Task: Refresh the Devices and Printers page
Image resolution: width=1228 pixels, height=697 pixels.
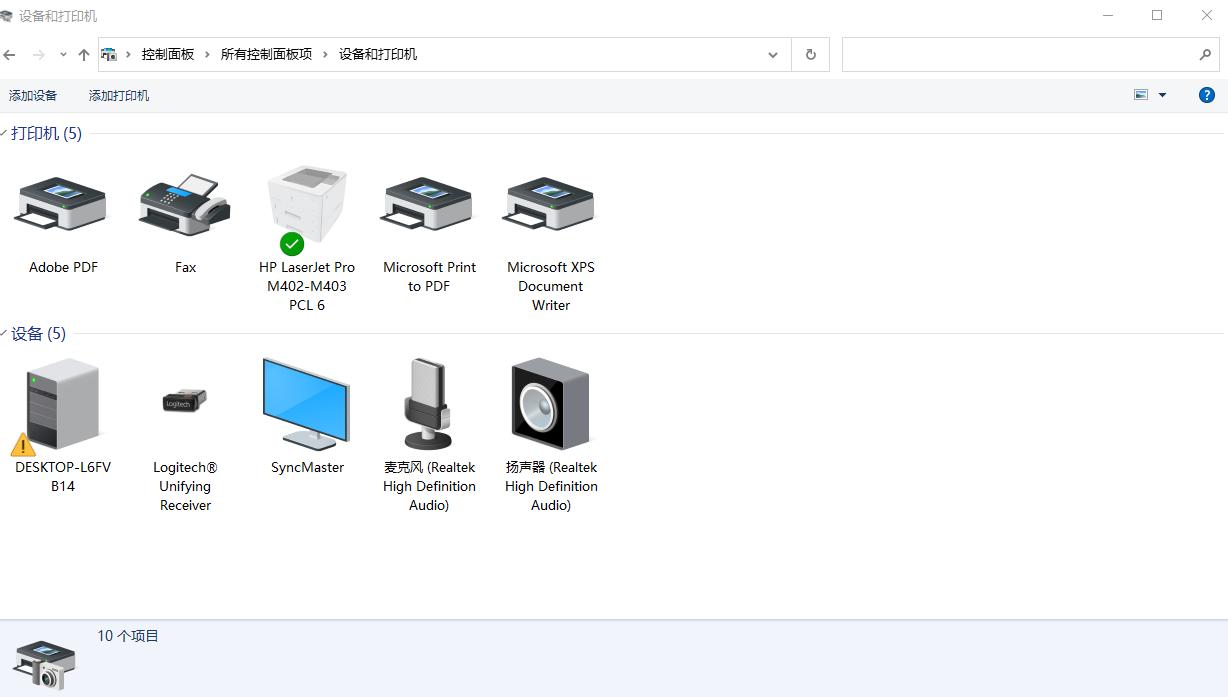Action: (x=810, y=54)
